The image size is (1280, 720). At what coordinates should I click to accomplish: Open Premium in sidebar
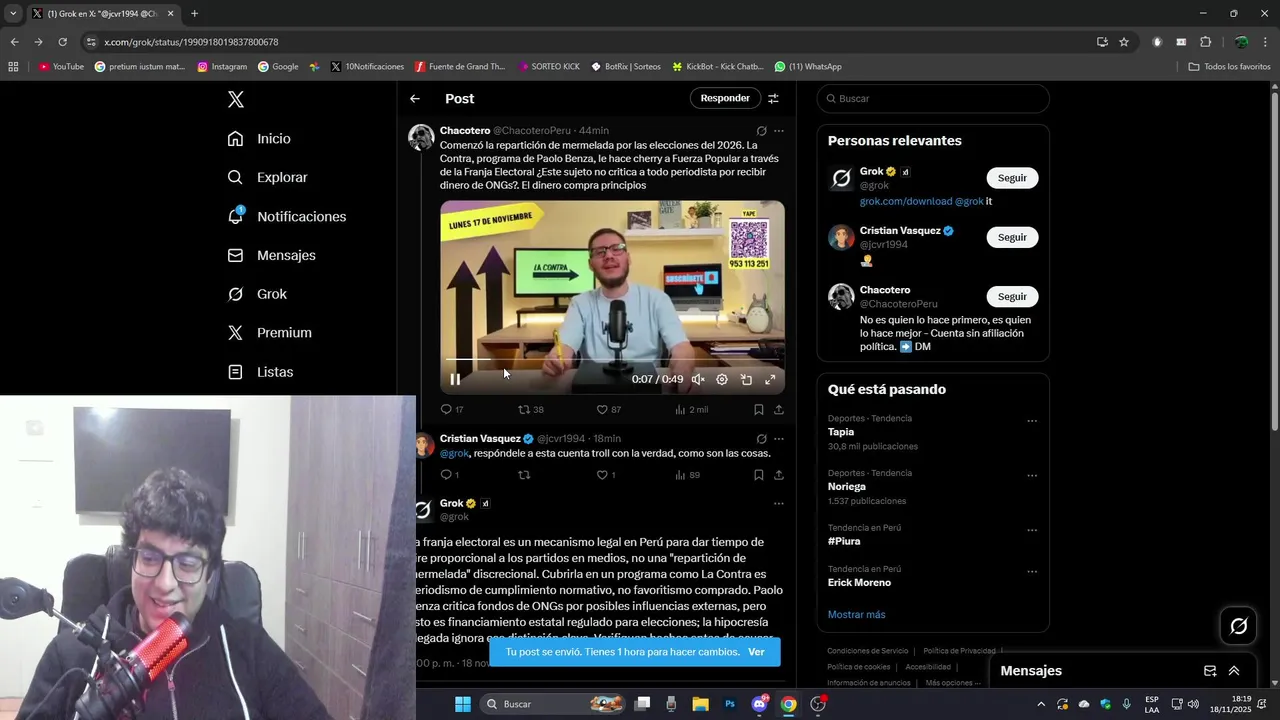pyautogui.click(x=269, y=333)
